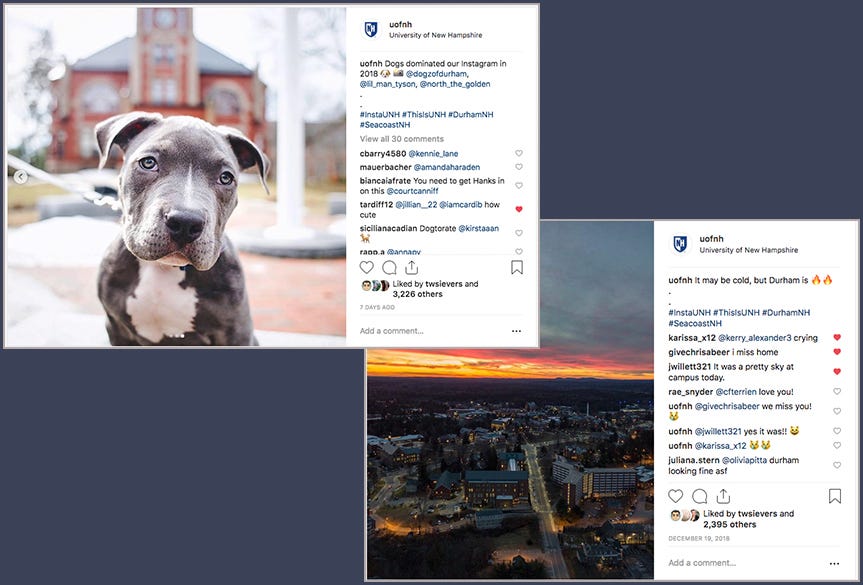
Task: Open the @lil_man_tyson mention
Action: [x=388, y=84]
